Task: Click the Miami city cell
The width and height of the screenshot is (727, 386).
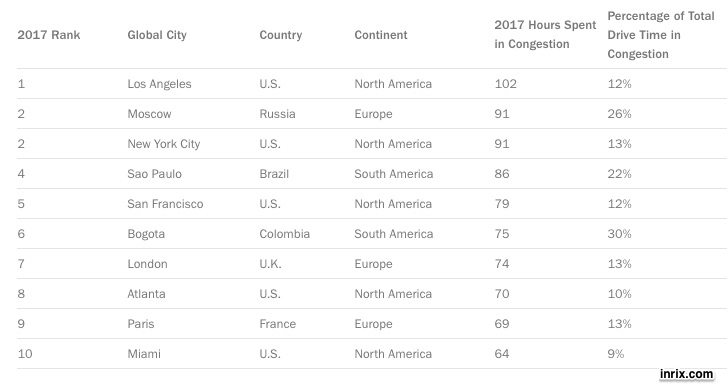Action: (x=144, y=354)
